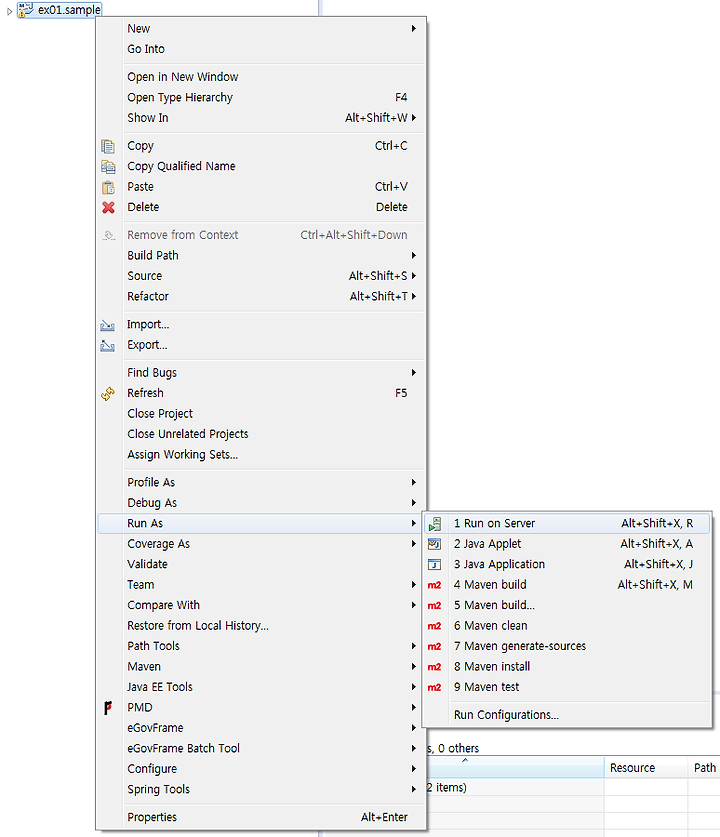
Task: Click the Run As menu entry
Action: click(262, 523)
